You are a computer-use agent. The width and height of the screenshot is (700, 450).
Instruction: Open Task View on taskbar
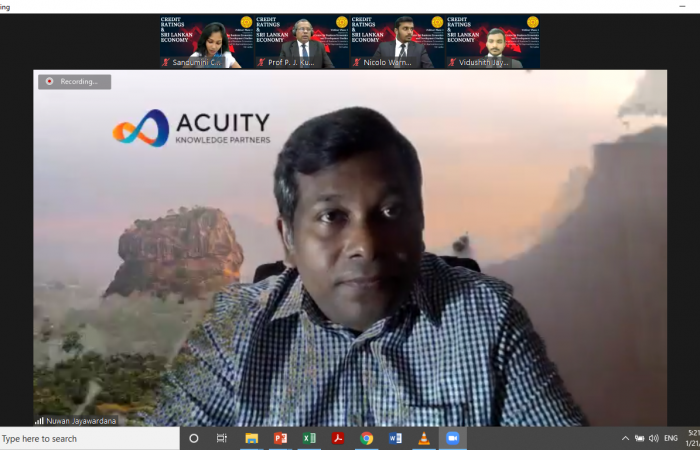(x=222, y=438)
